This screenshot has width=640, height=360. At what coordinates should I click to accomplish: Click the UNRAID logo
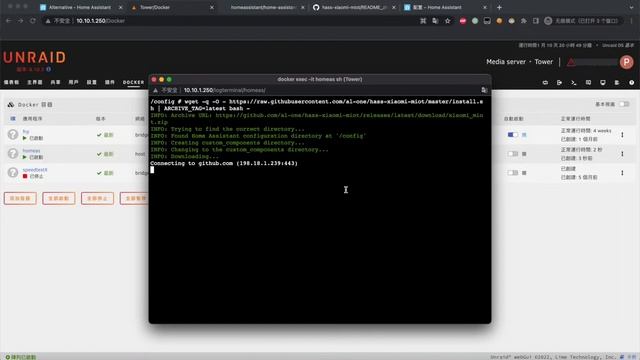tap(34, 58)
